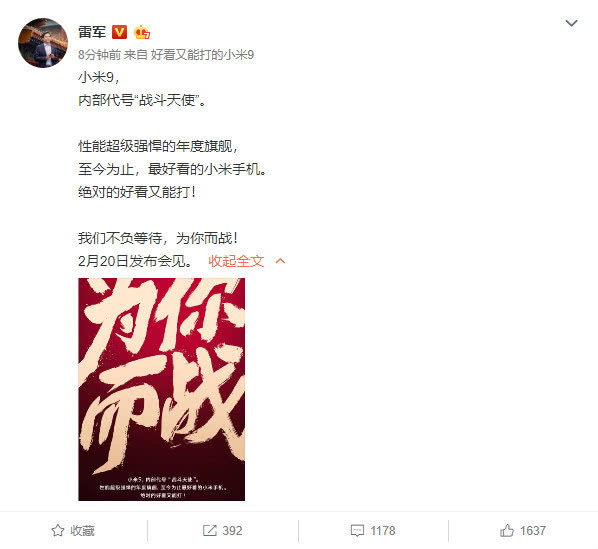Open the 雷军 username link

pyautogui.click(x=92, y=32)
